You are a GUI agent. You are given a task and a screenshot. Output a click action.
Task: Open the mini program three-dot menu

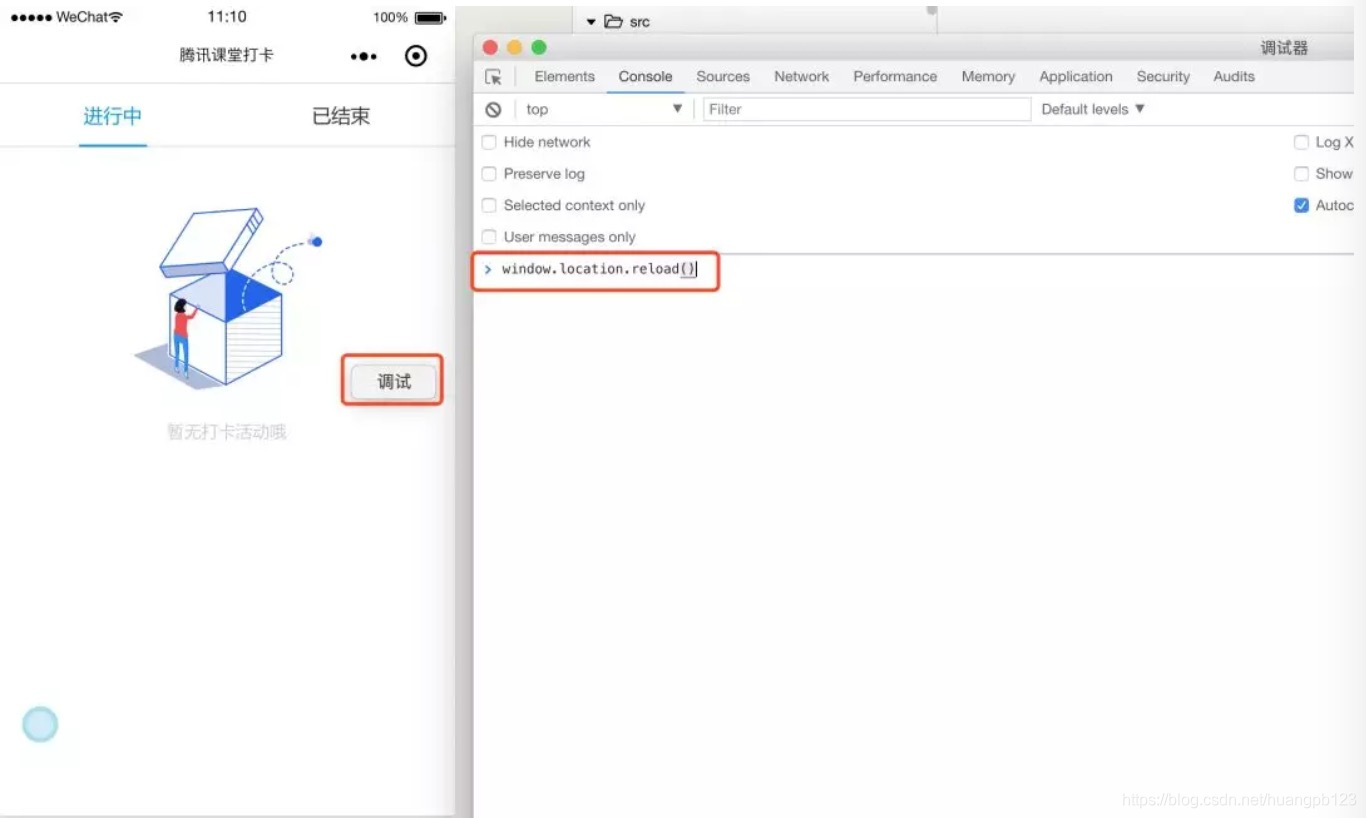point(364,57)
